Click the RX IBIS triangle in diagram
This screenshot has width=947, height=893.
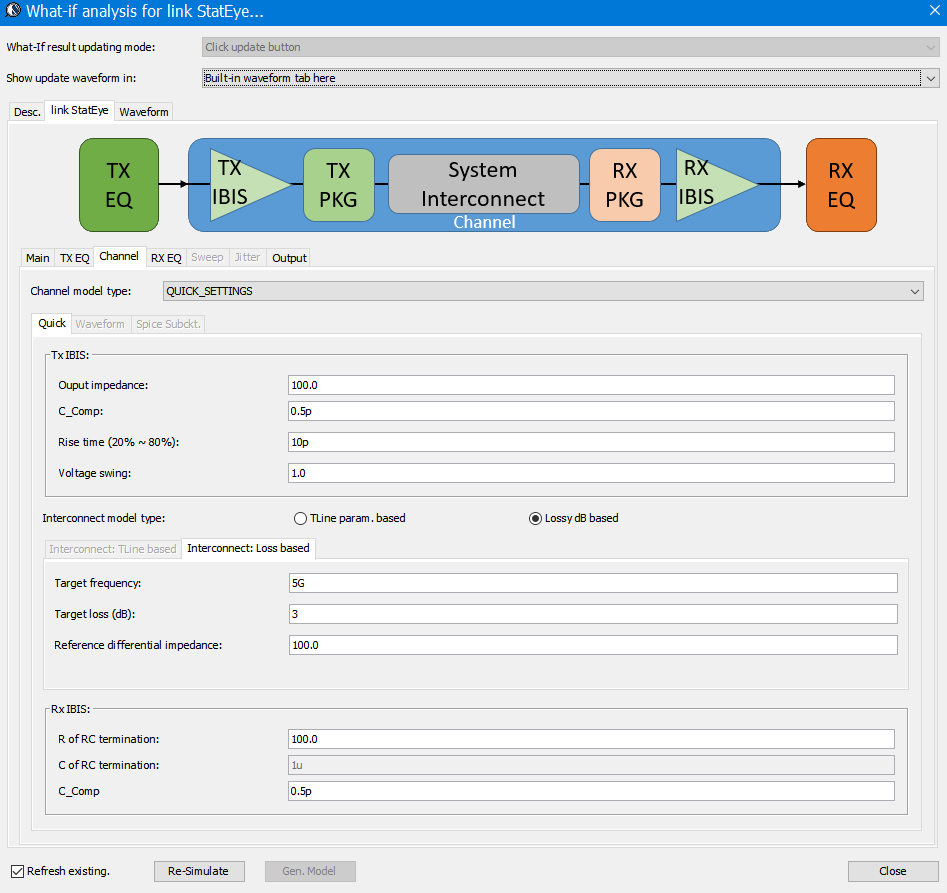pyautogui.click(x=708, y=184)
